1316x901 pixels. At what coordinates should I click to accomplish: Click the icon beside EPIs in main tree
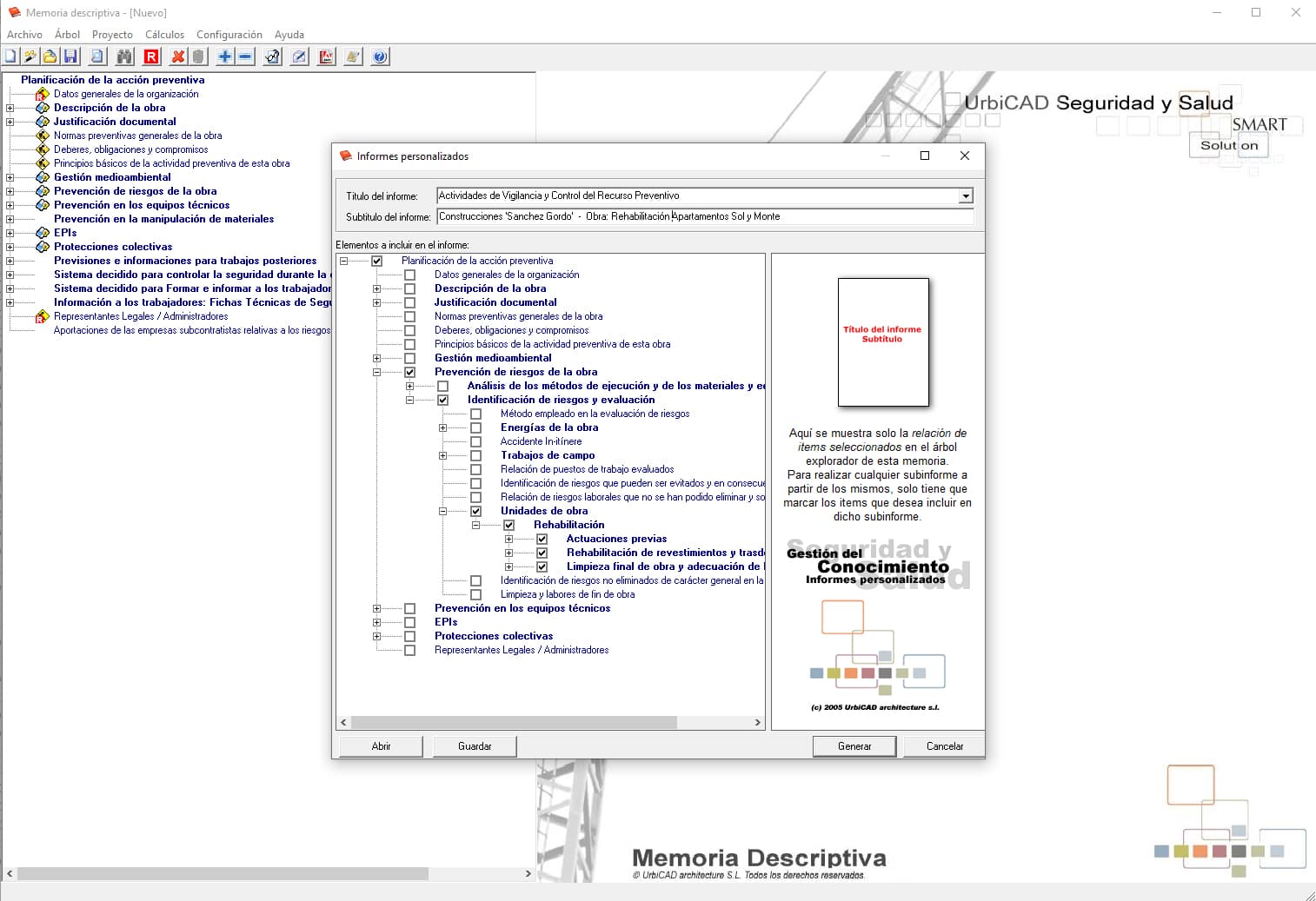(43, 233)
